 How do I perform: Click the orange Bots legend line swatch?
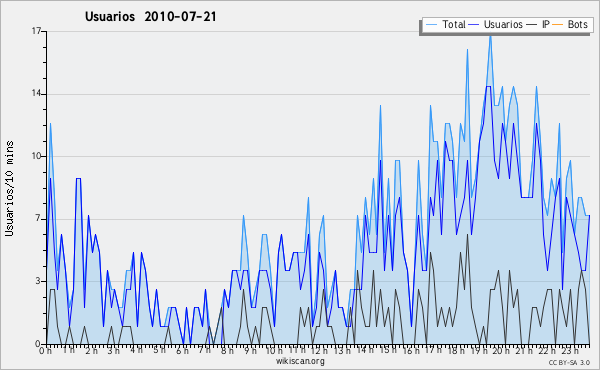click(558, 25)
